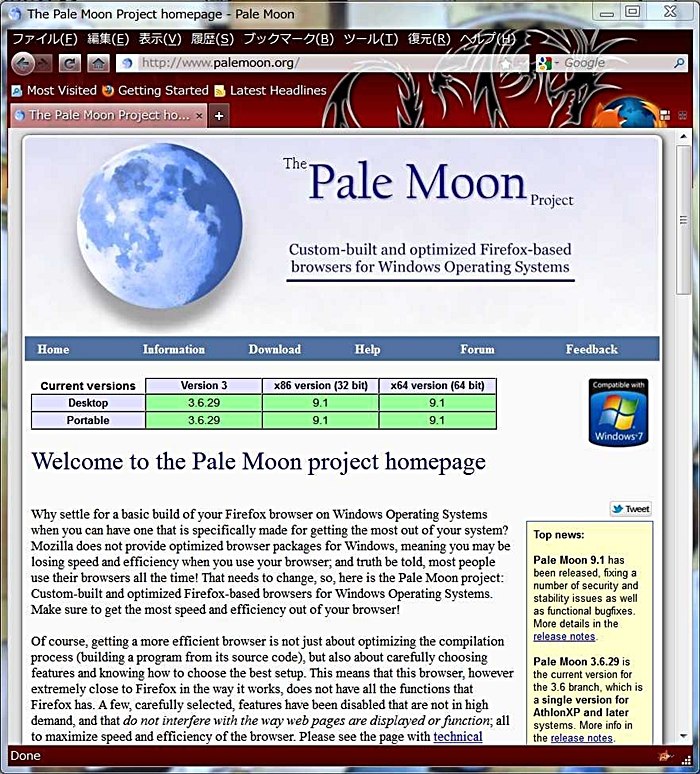Click the scrollbar up arrow

coord(684,136)
